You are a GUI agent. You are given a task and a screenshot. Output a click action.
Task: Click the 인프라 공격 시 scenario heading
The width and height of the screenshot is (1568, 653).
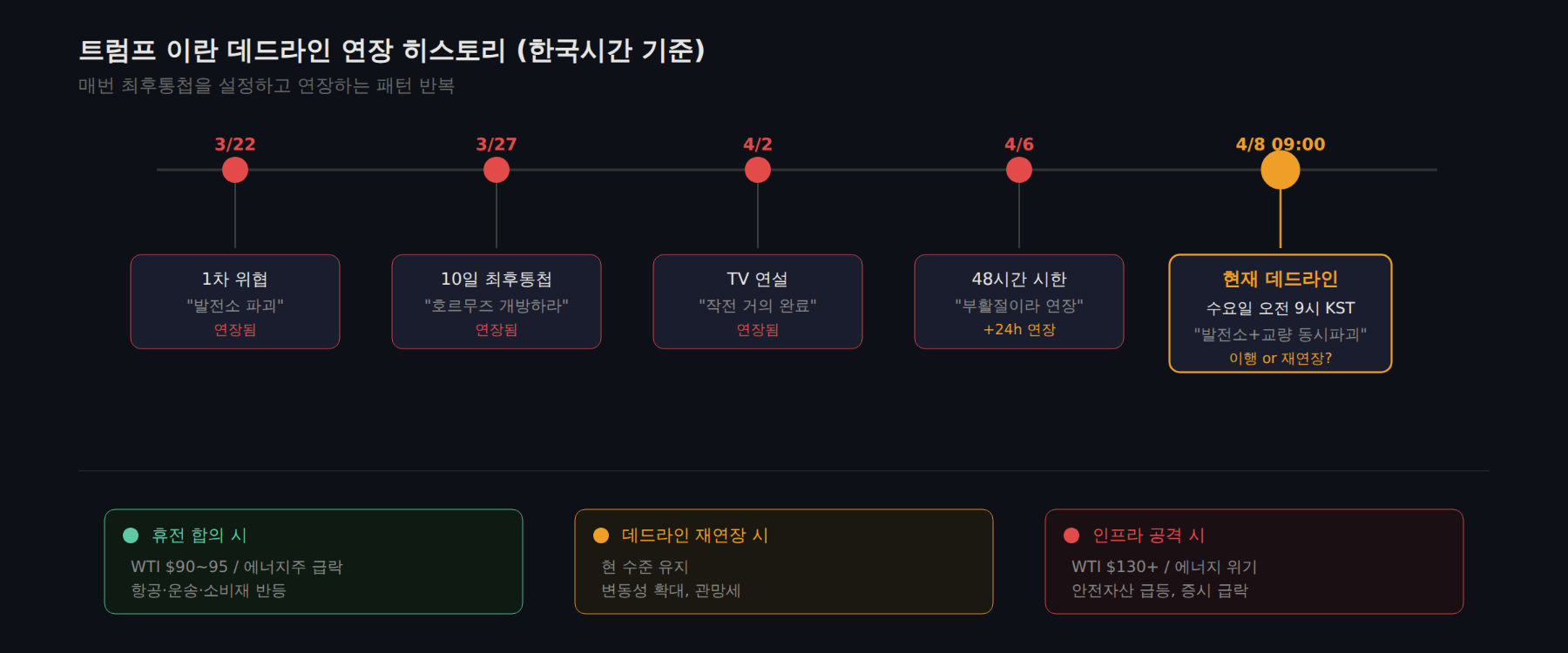1149,535
